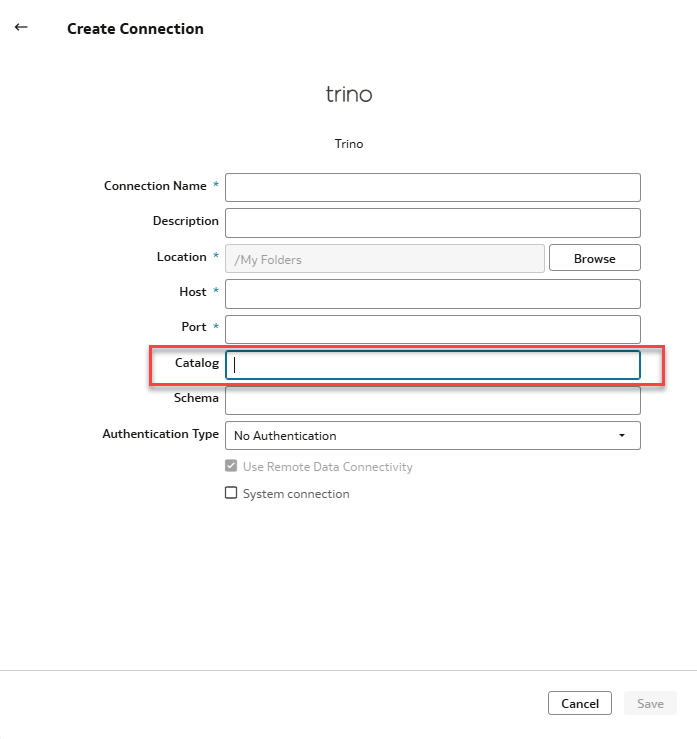The height and width of the screenshot is (739, 697).
Task: Click into the Schema field
Action: [x=433, y=400]
